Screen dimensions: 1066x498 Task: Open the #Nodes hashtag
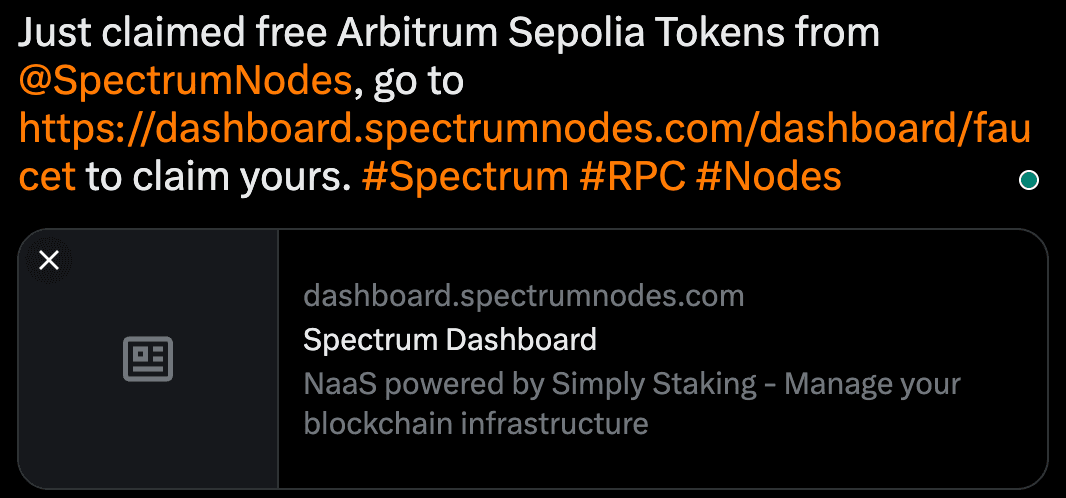point(768,177)
